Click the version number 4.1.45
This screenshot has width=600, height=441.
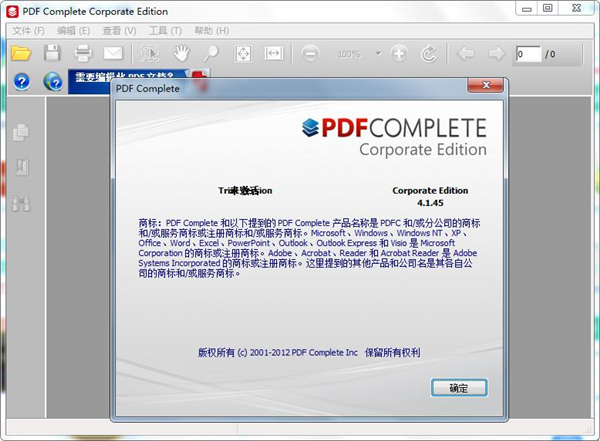[430, 203]
